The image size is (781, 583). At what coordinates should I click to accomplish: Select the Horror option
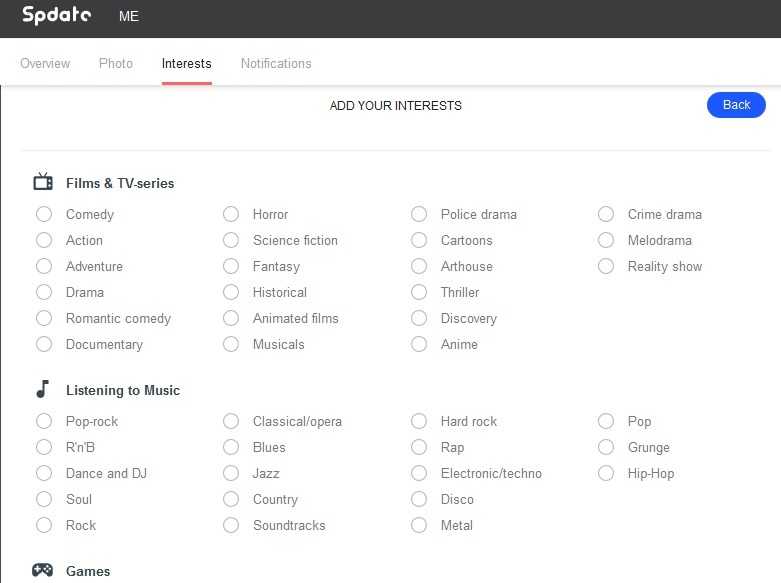click(231, 214)
